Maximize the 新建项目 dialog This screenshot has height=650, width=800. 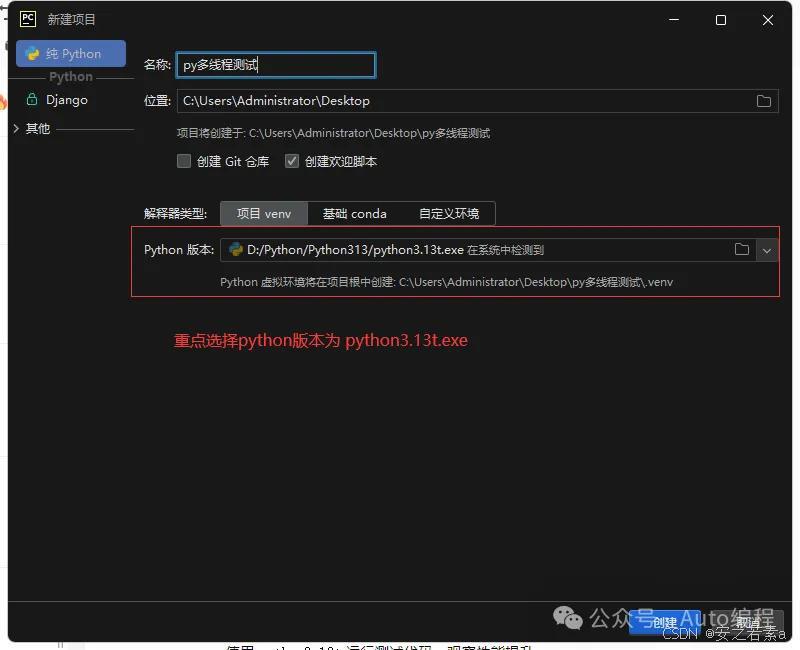[721, 20]
